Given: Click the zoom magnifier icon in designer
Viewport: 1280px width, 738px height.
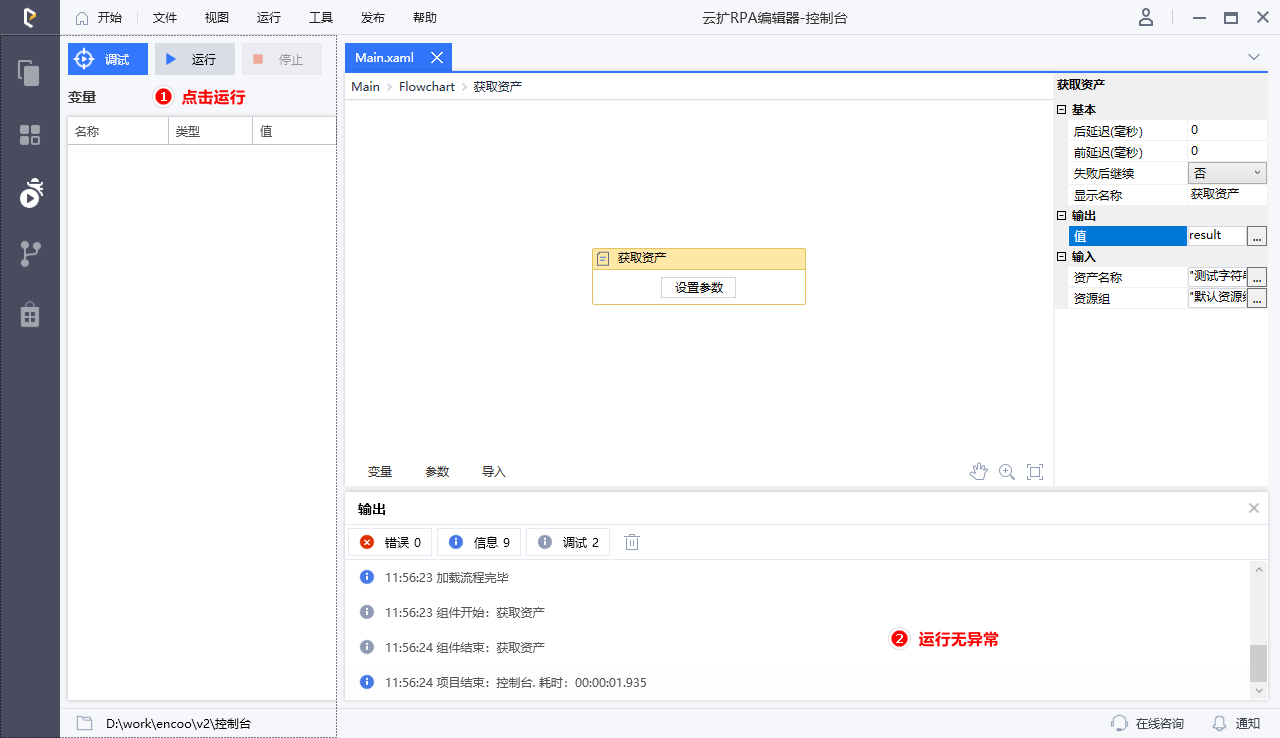Looking at the screenshot, I should (1007, 471).
